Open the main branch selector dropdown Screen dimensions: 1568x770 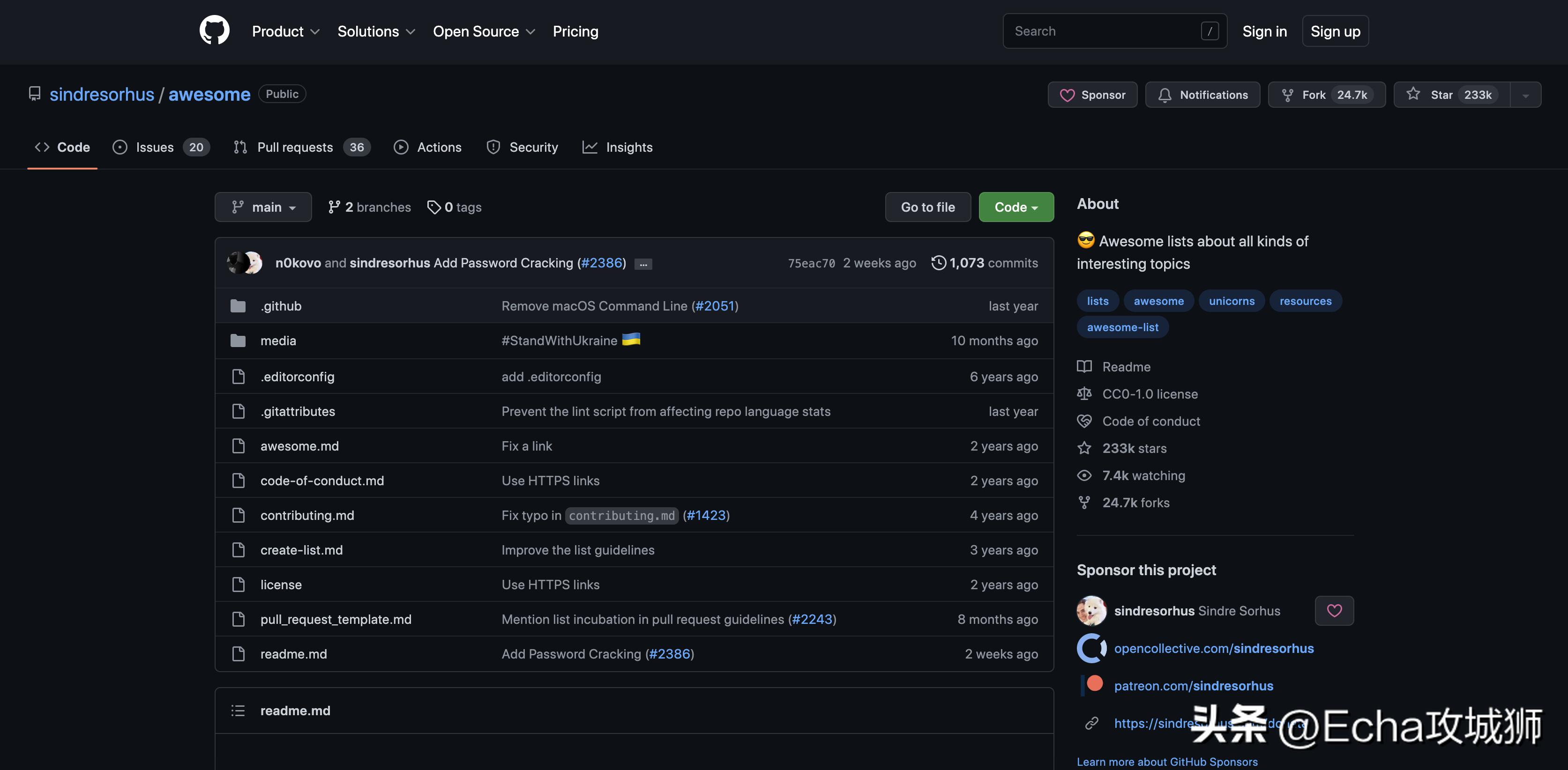pos(263,207)
